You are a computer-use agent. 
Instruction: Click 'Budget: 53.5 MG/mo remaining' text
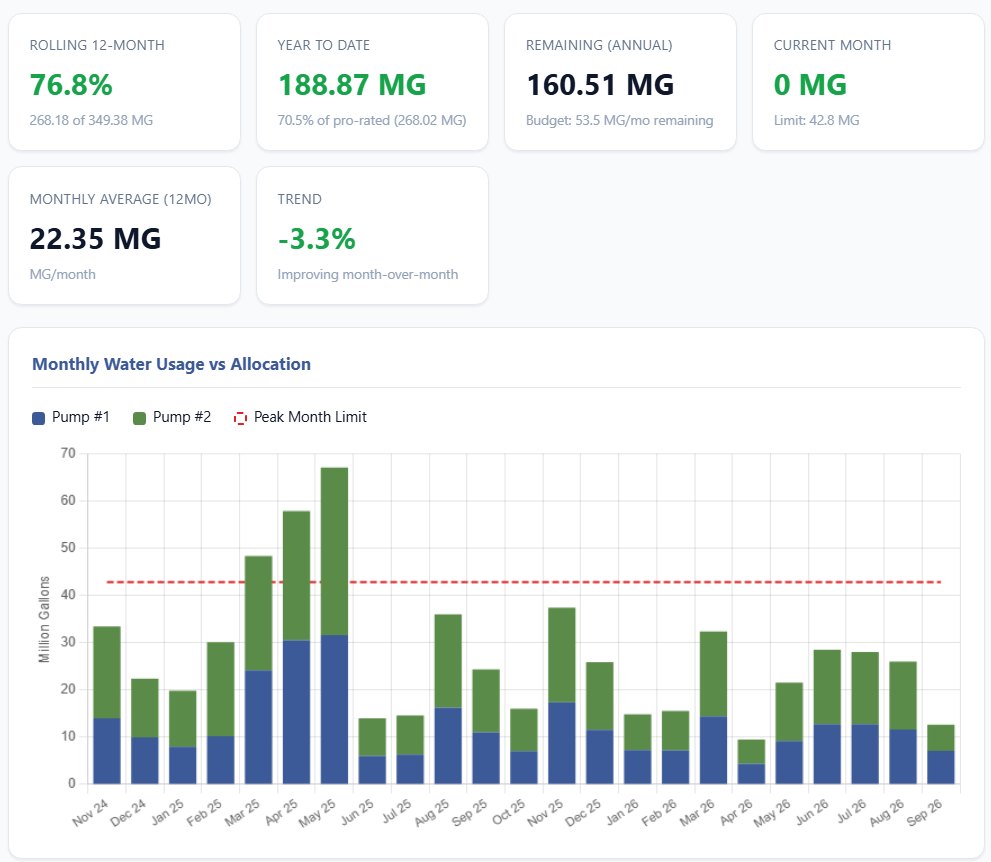[x=619, y=120]
